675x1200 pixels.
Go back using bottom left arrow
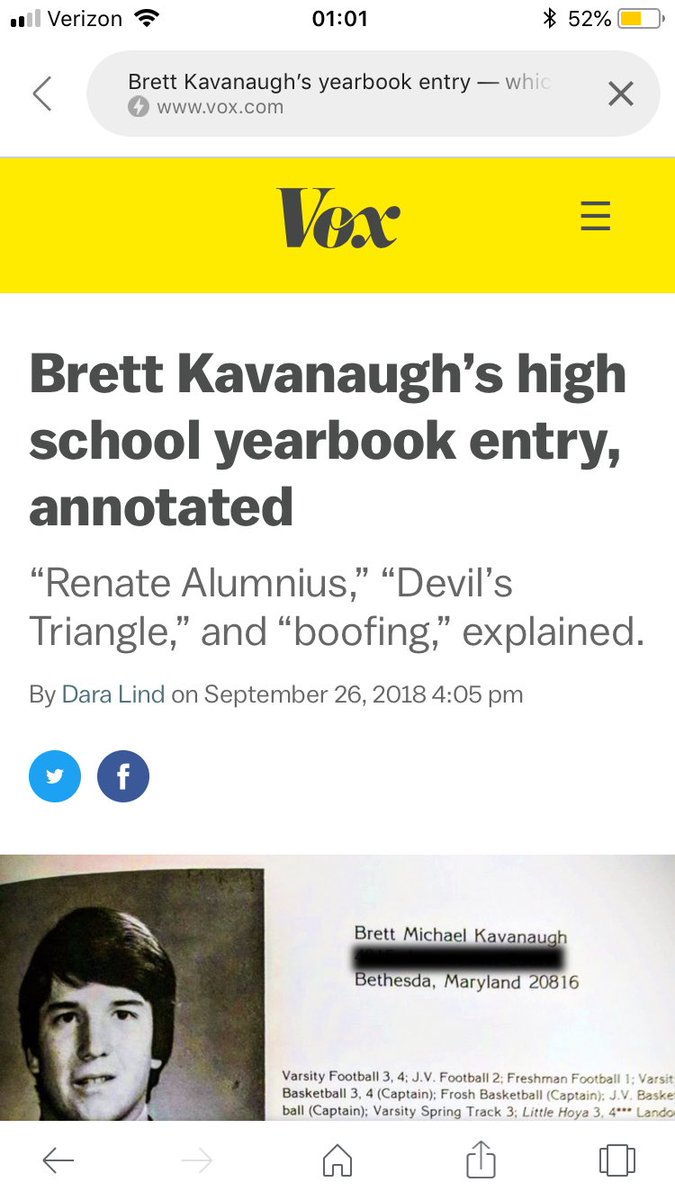pos(58,1160)
